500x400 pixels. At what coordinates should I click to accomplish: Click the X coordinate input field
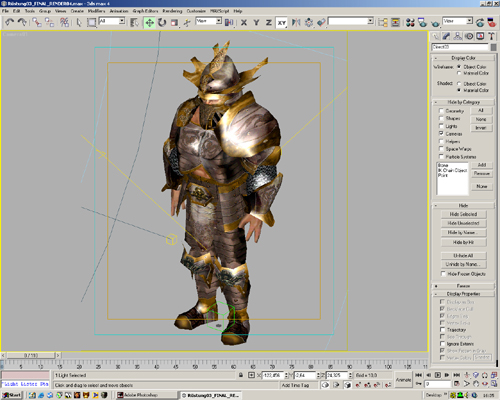coord(273,375)
